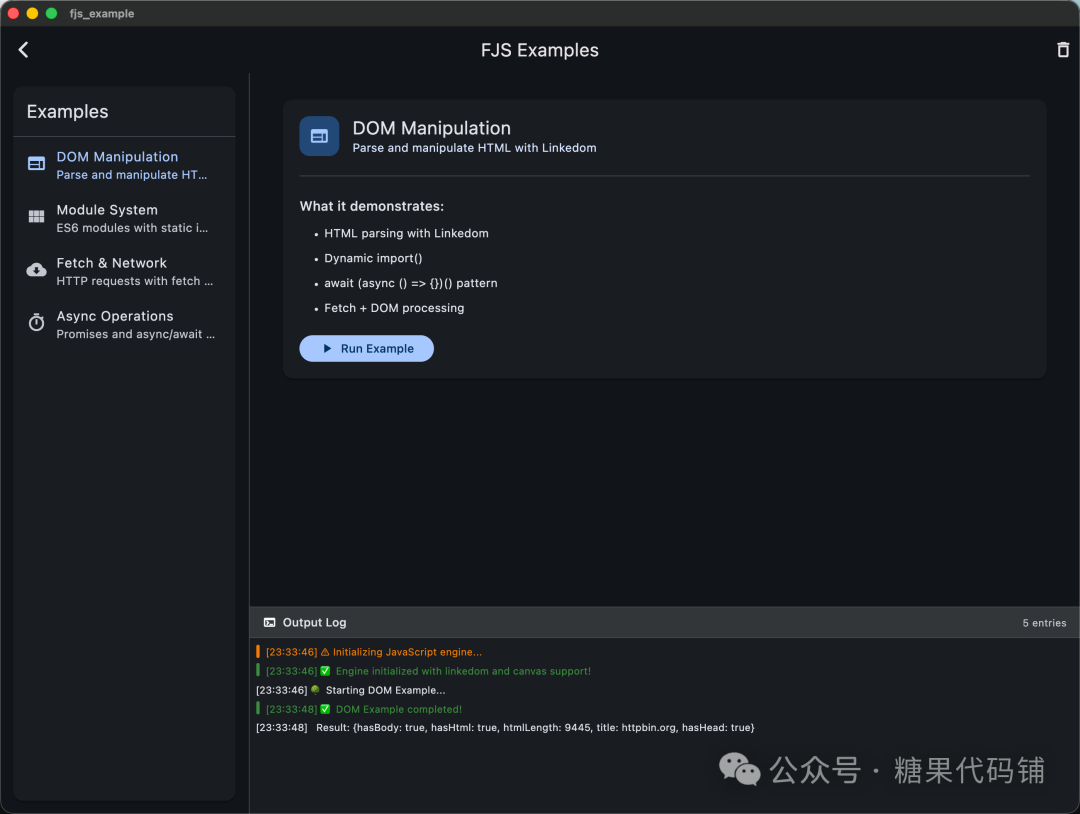Click the 'ES6 modules with static i...' description

[132, 228]
